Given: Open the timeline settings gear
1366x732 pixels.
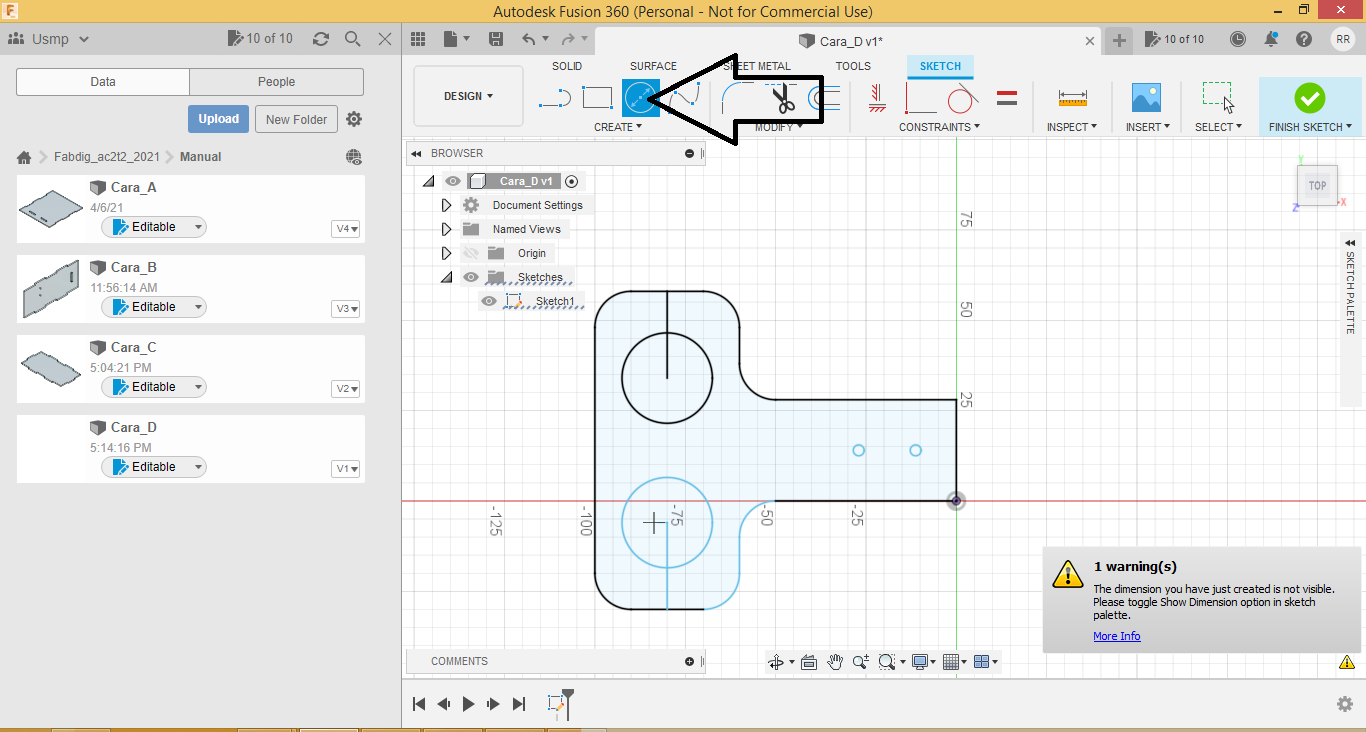Looking at the screenshot, I should coord(1345,704).
